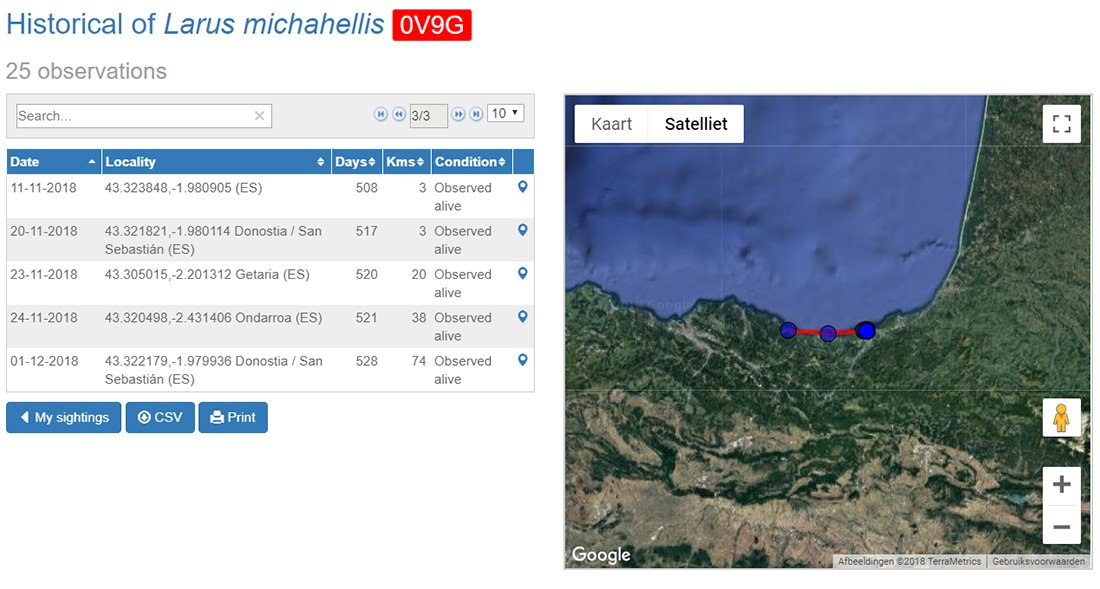Image resolution: width=1100 pixels, height=589 pixels.
Task: Click the Search input field
Action: point(133,116)
